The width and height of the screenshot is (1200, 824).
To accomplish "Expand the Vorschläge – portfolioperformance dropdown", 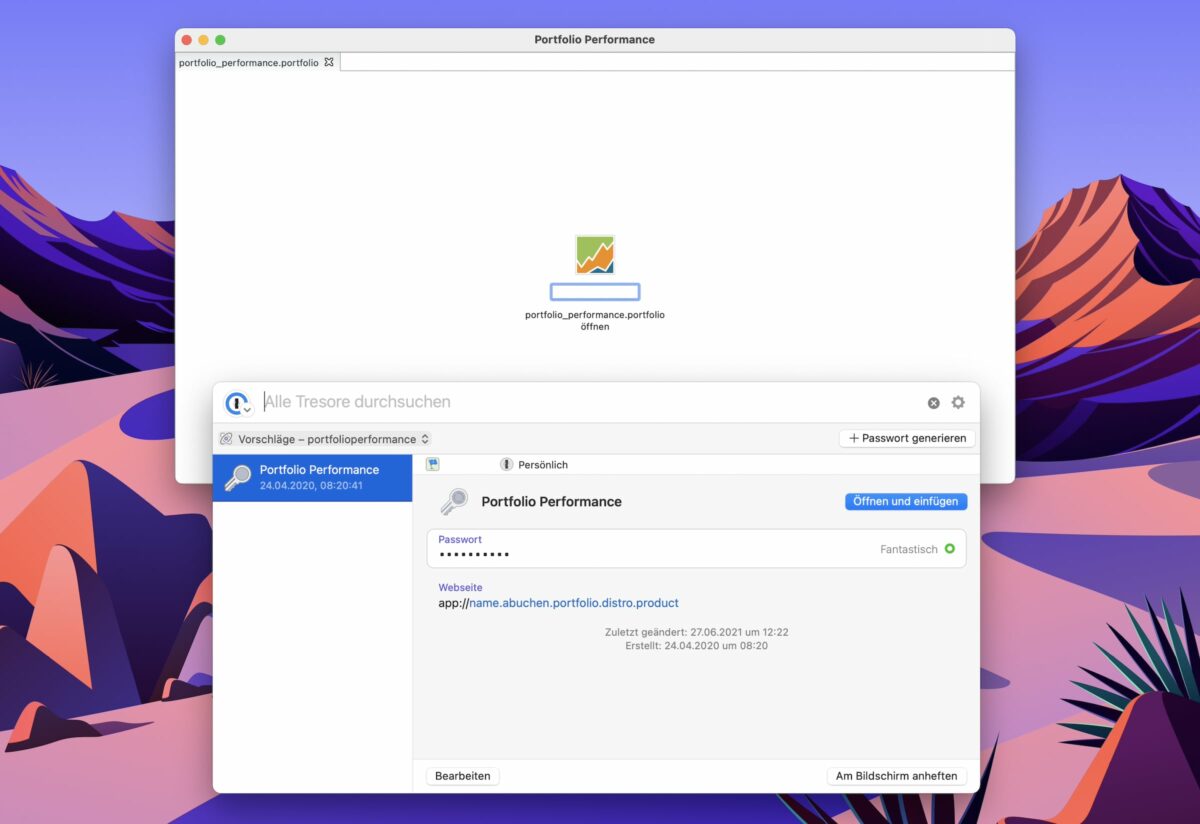I will coord(326,439).
